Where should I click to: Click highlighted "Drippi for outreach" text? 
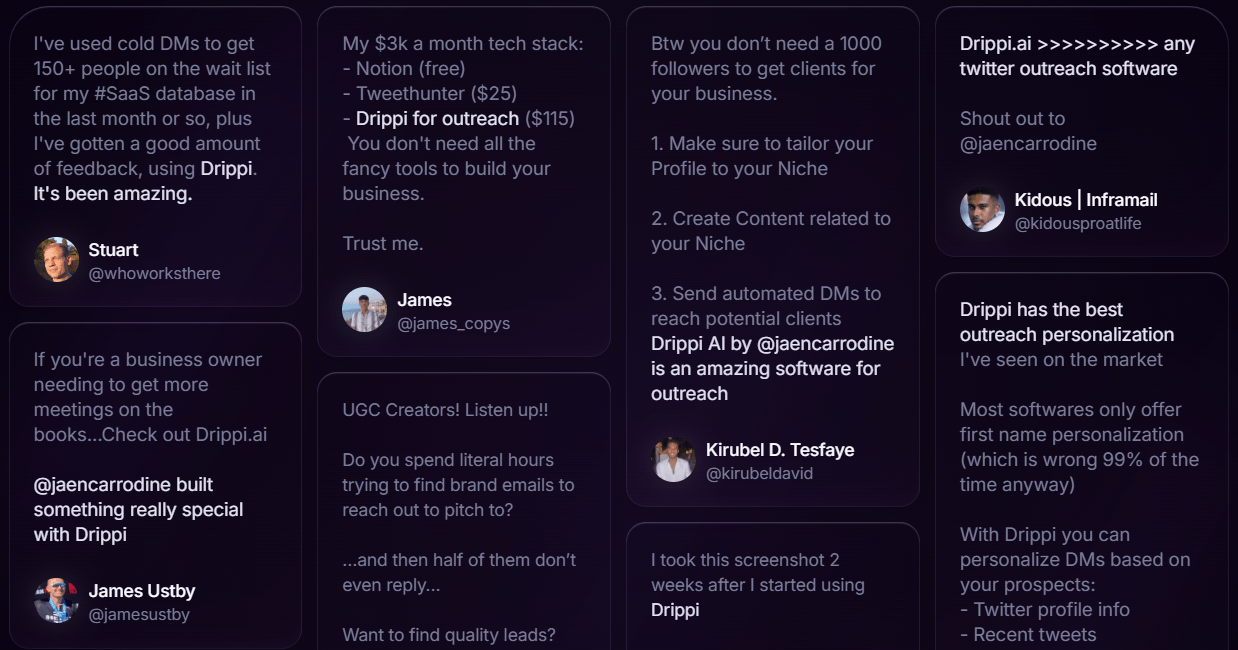(437, 118)
